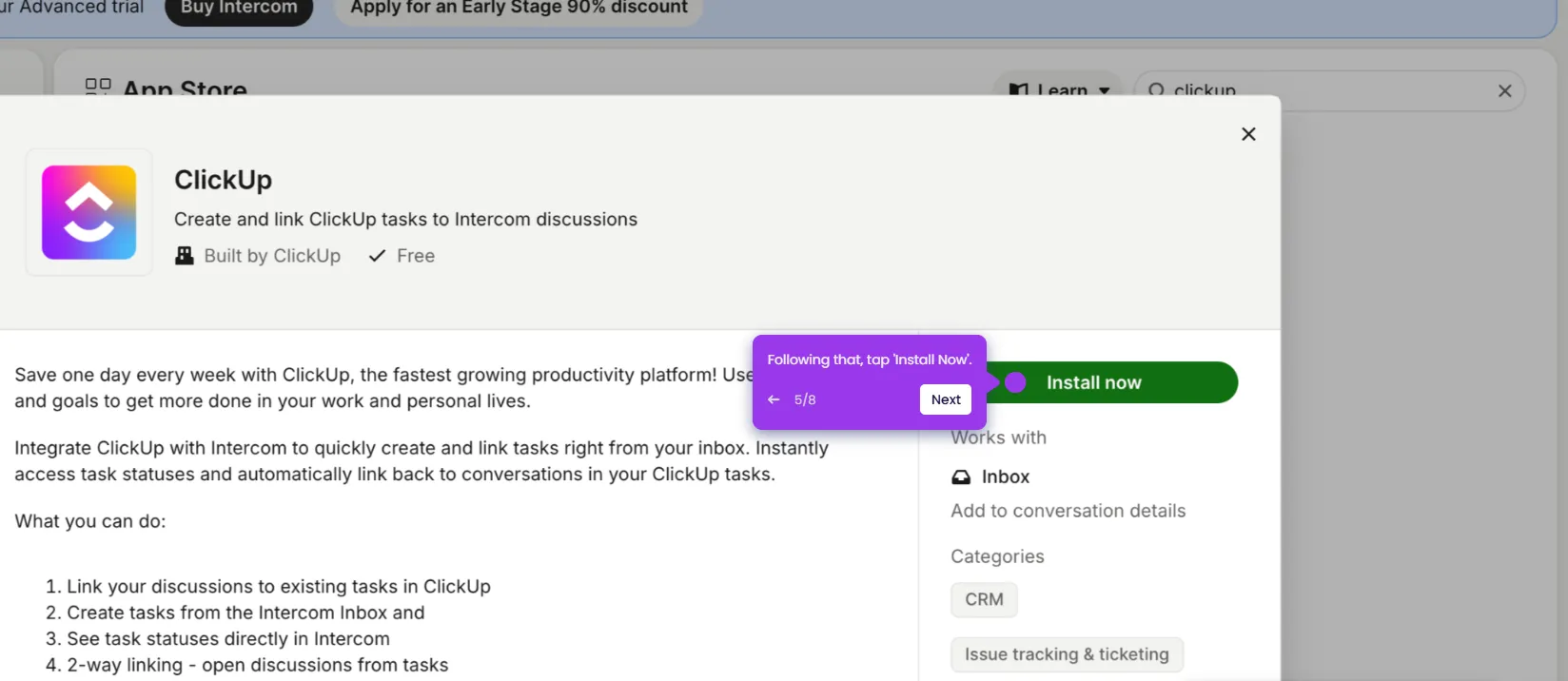Click the Categories heading
Image resolution: width=1568 pixels, height=681 pixels.
pyautogui.click(x=997, y=556)
